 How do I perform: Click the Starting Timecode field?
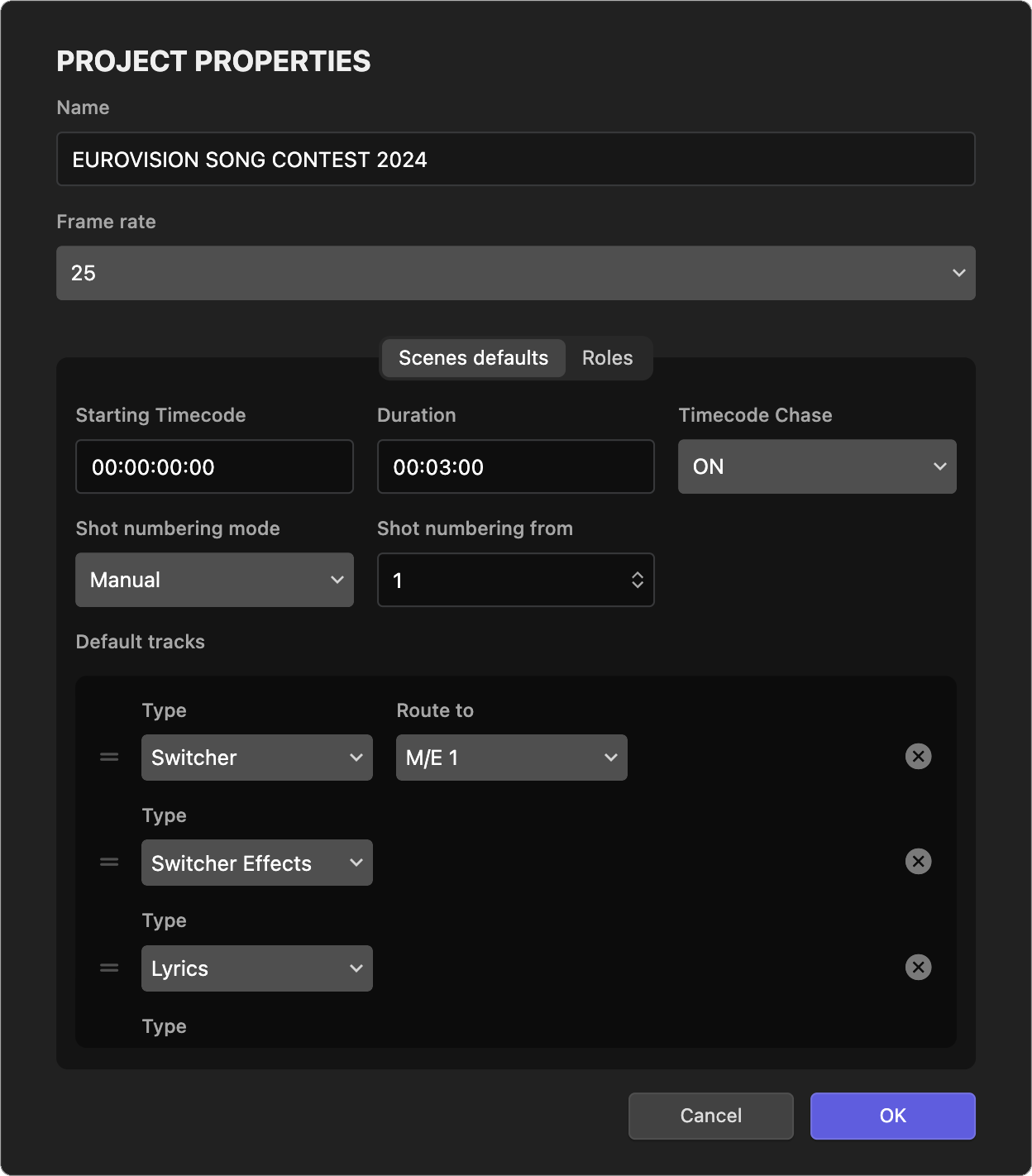tap(214, 466)
